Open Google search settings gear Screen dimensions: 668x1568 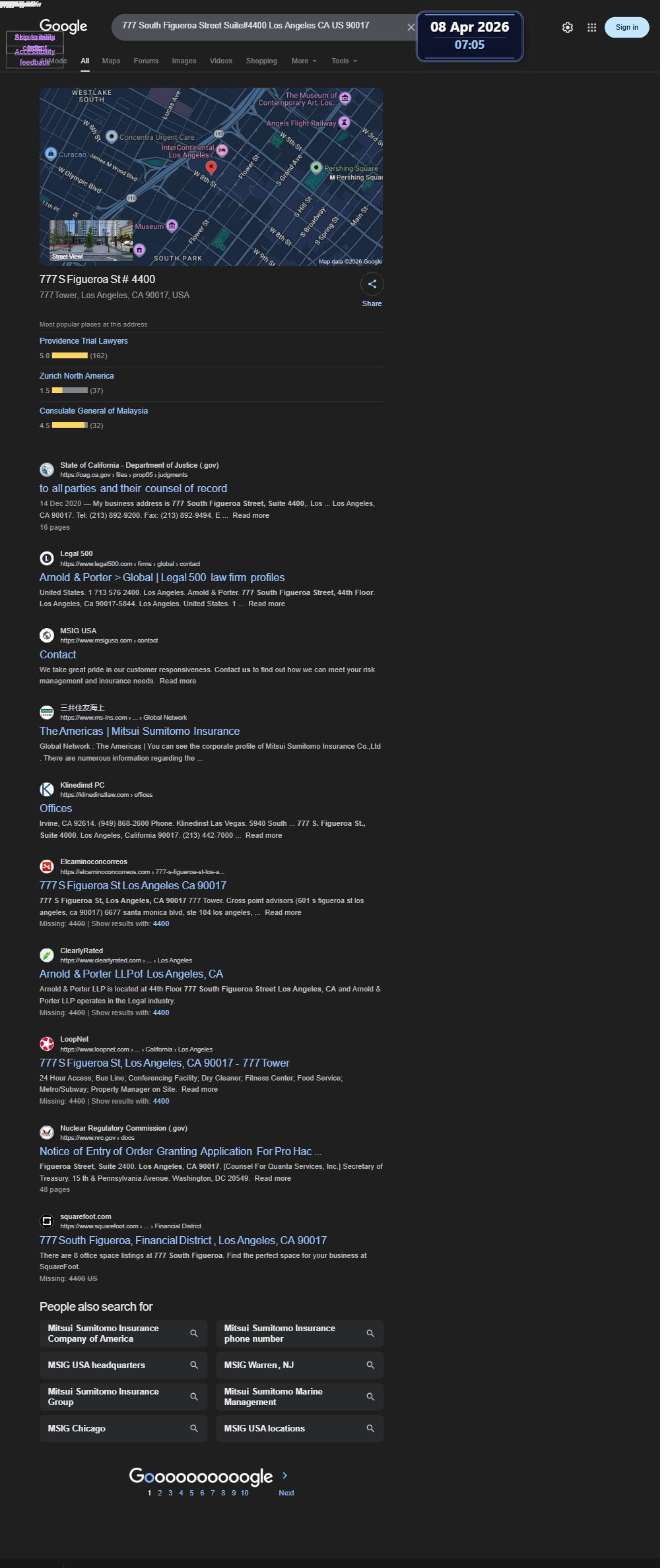click(x=568, y=28)
